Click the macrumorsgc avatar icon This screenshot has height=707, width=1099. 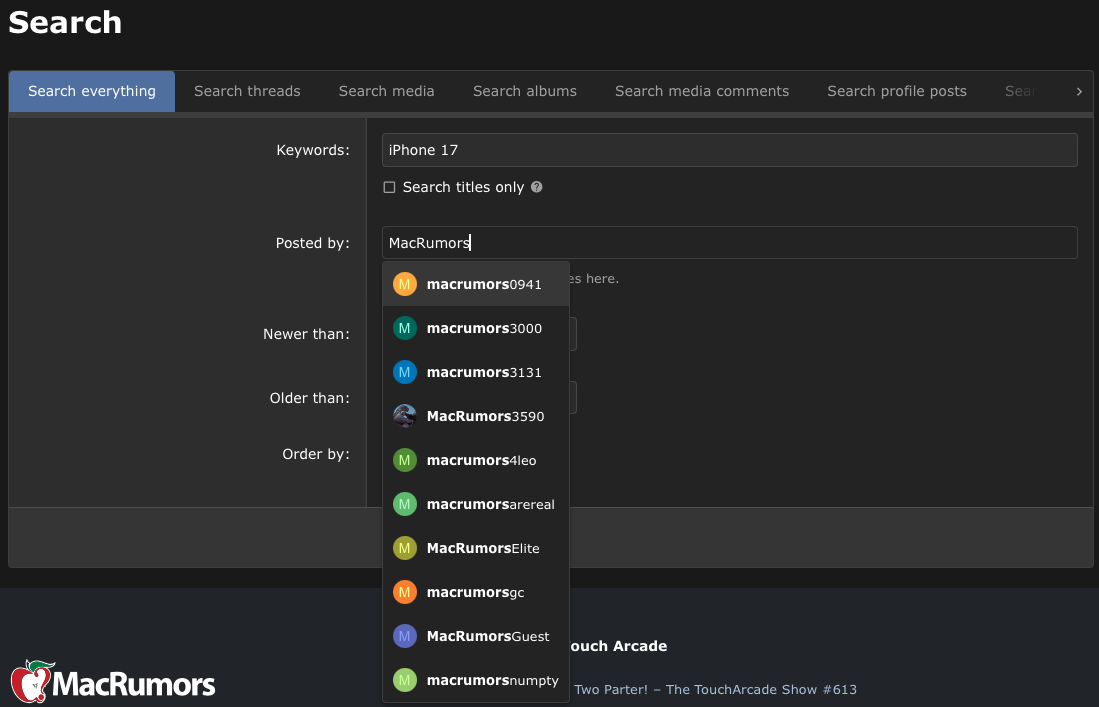tap(404, 592)
